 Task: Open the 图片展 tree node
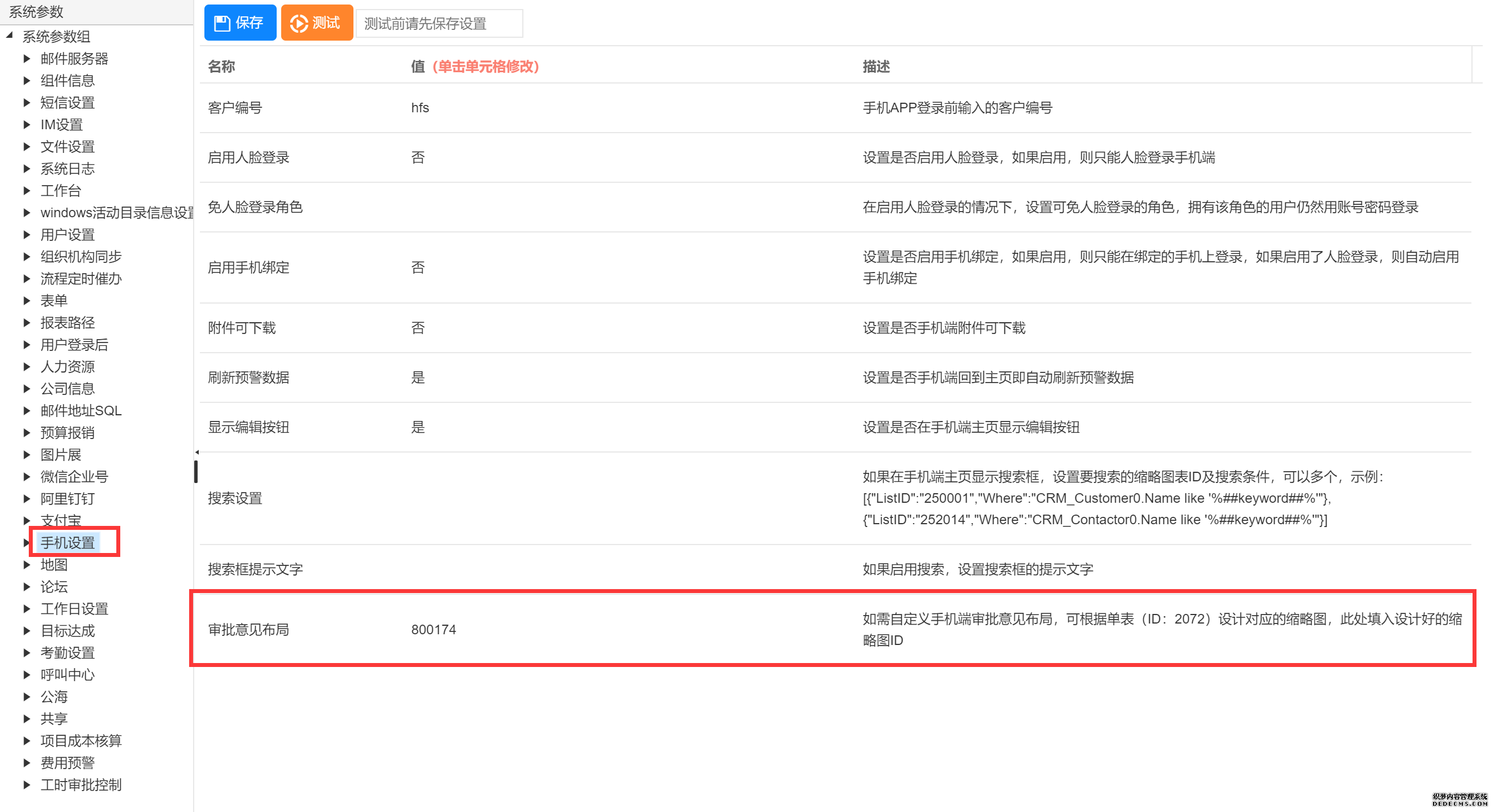pyautogui.click(x=61, y=455)
